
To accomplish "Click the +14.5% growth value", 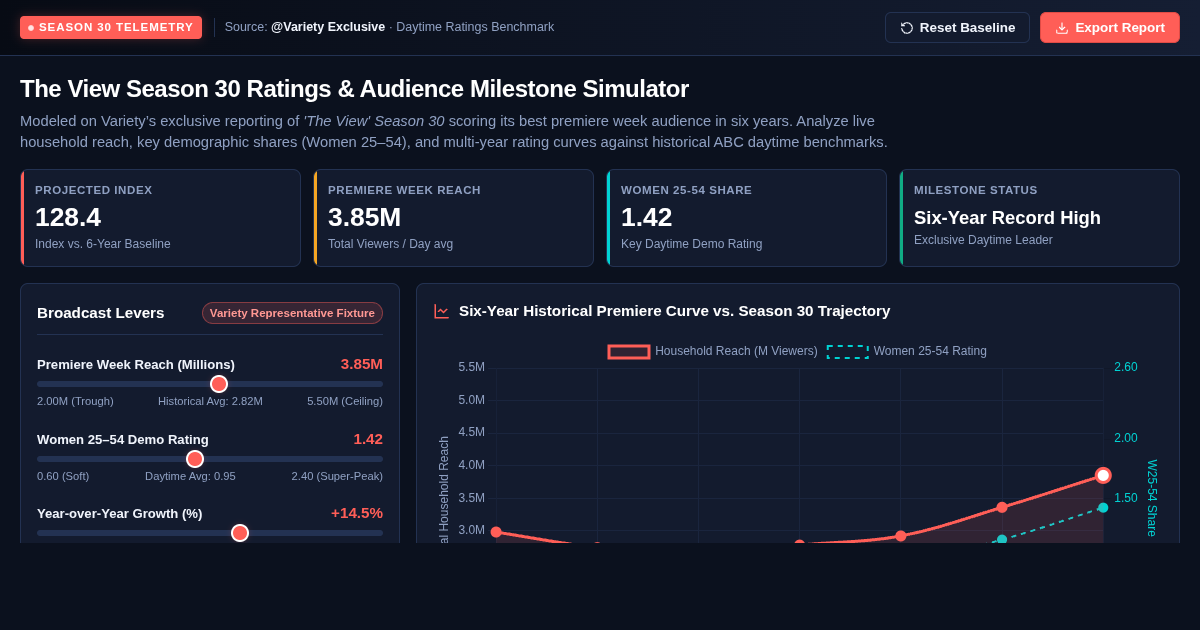I will pyautogui.click(x=357, y=513).
